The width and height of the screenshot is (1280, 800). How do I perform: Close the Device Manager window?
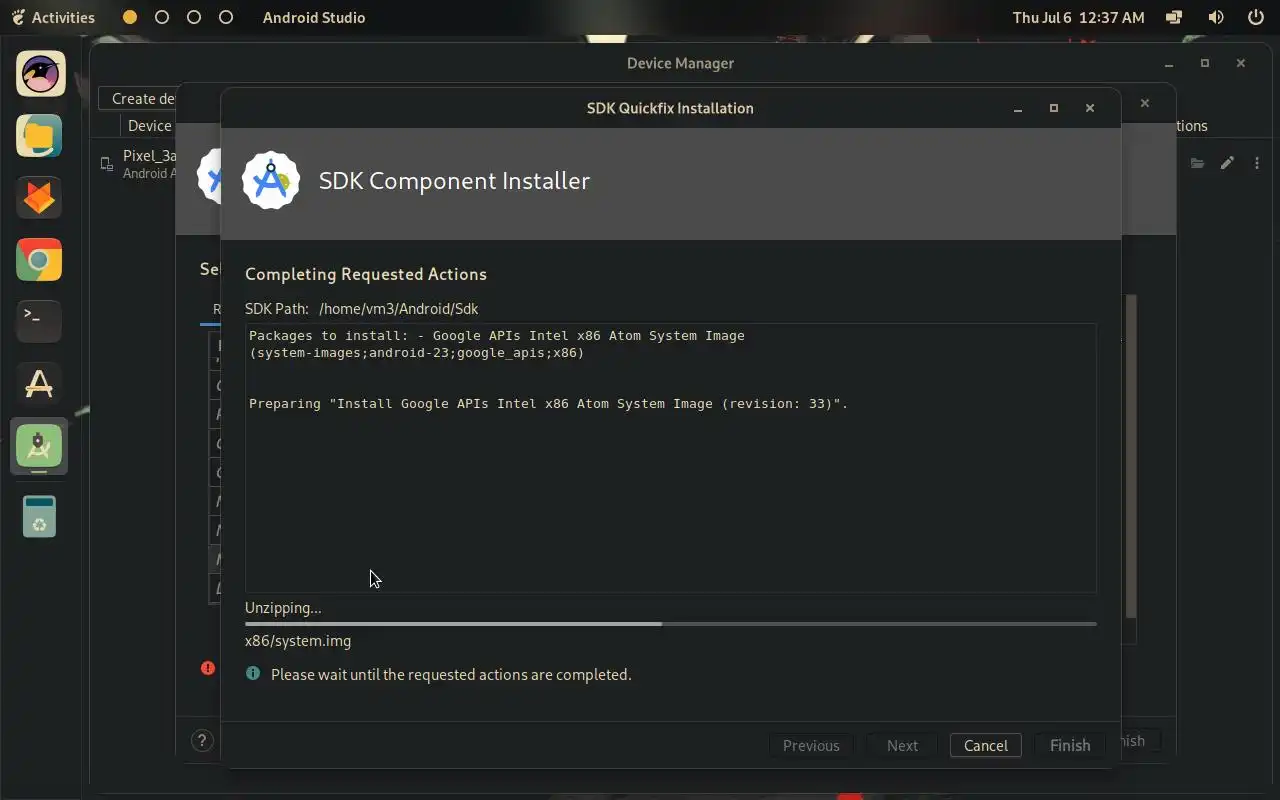click(x=1241, y=63)
